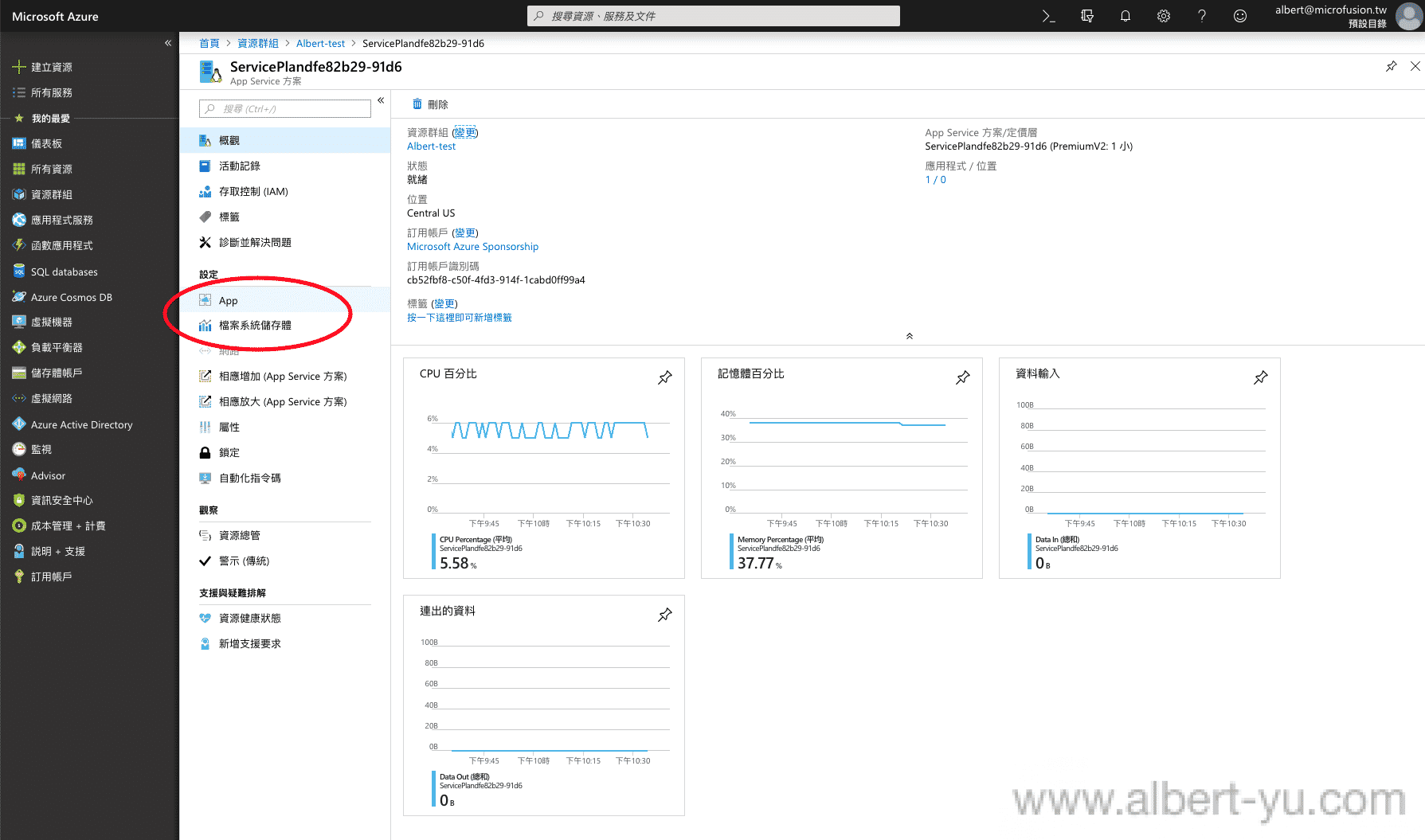
Task: Open 所有服務 in left sidebar
Action: click(x=89, y=92)
